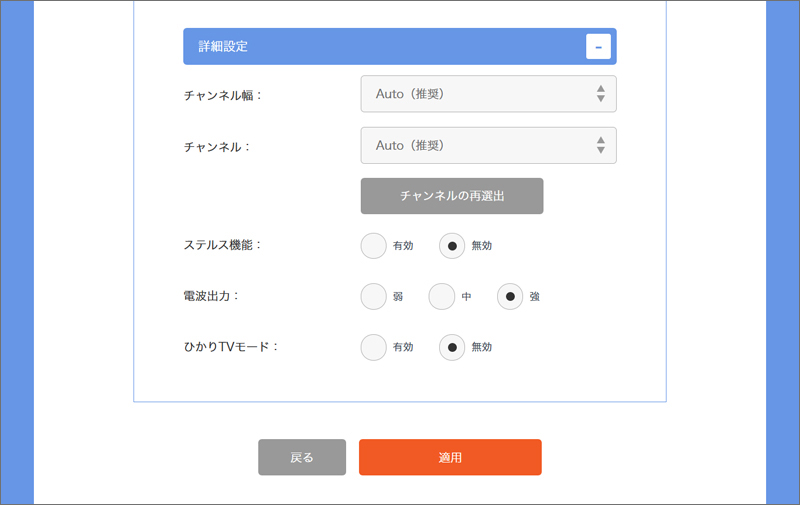Click チャンネルの再選出 button
This screenshot has height=505, width=800.
point(452,196)
